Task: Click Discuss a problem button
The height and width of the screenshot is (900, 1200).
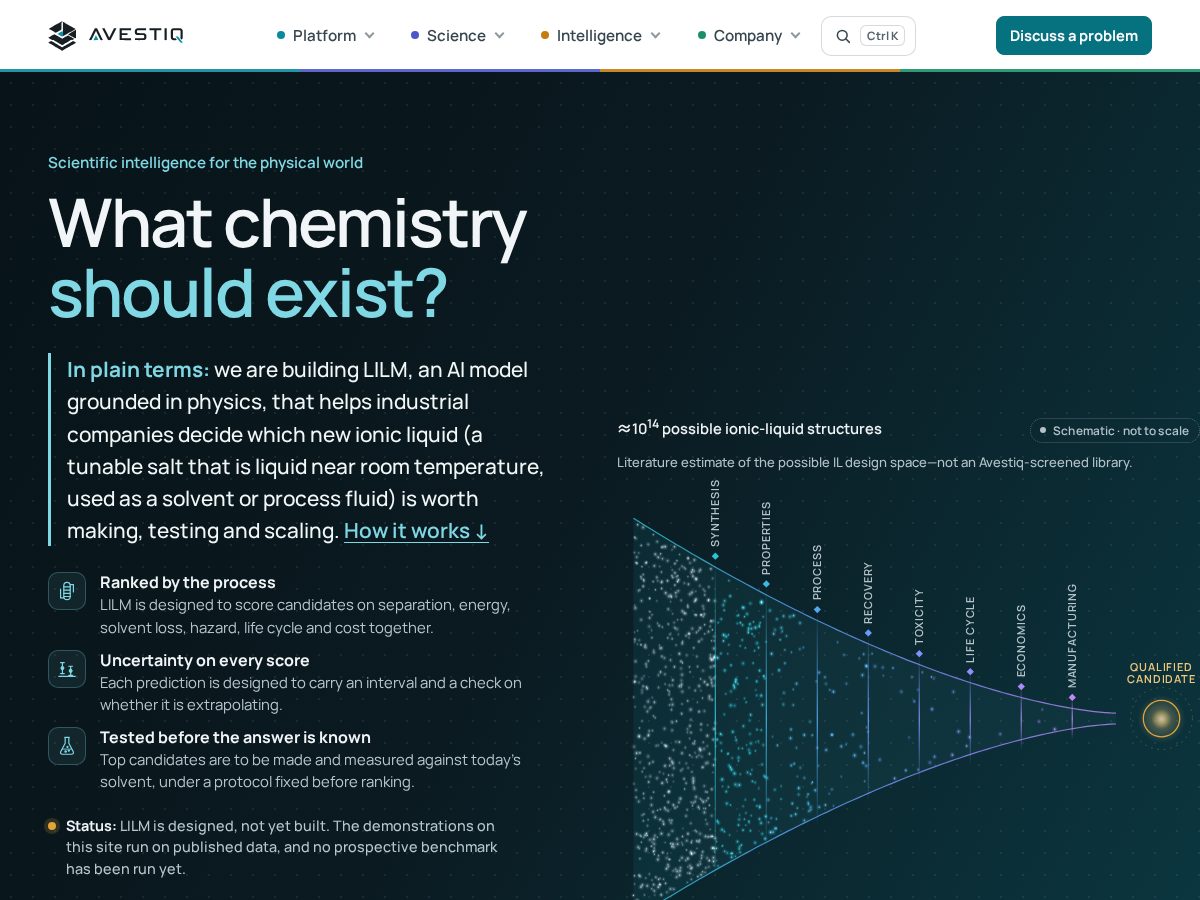Action: click(x=1074, y=36)
